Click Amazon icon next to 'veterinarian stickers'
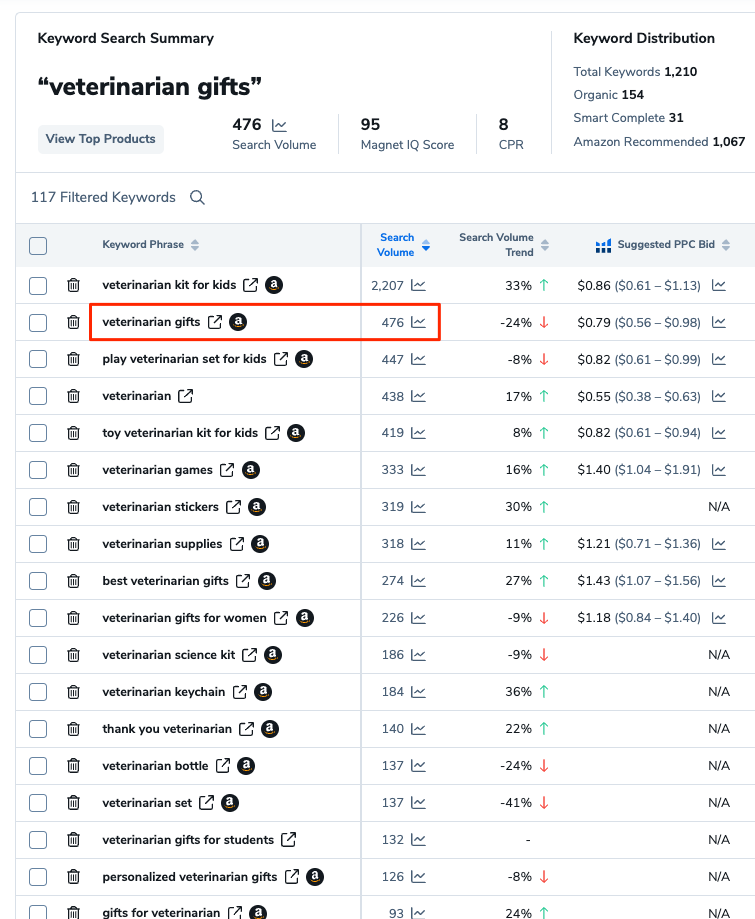Viewport: 755px width, 919px height. point(257,507)
